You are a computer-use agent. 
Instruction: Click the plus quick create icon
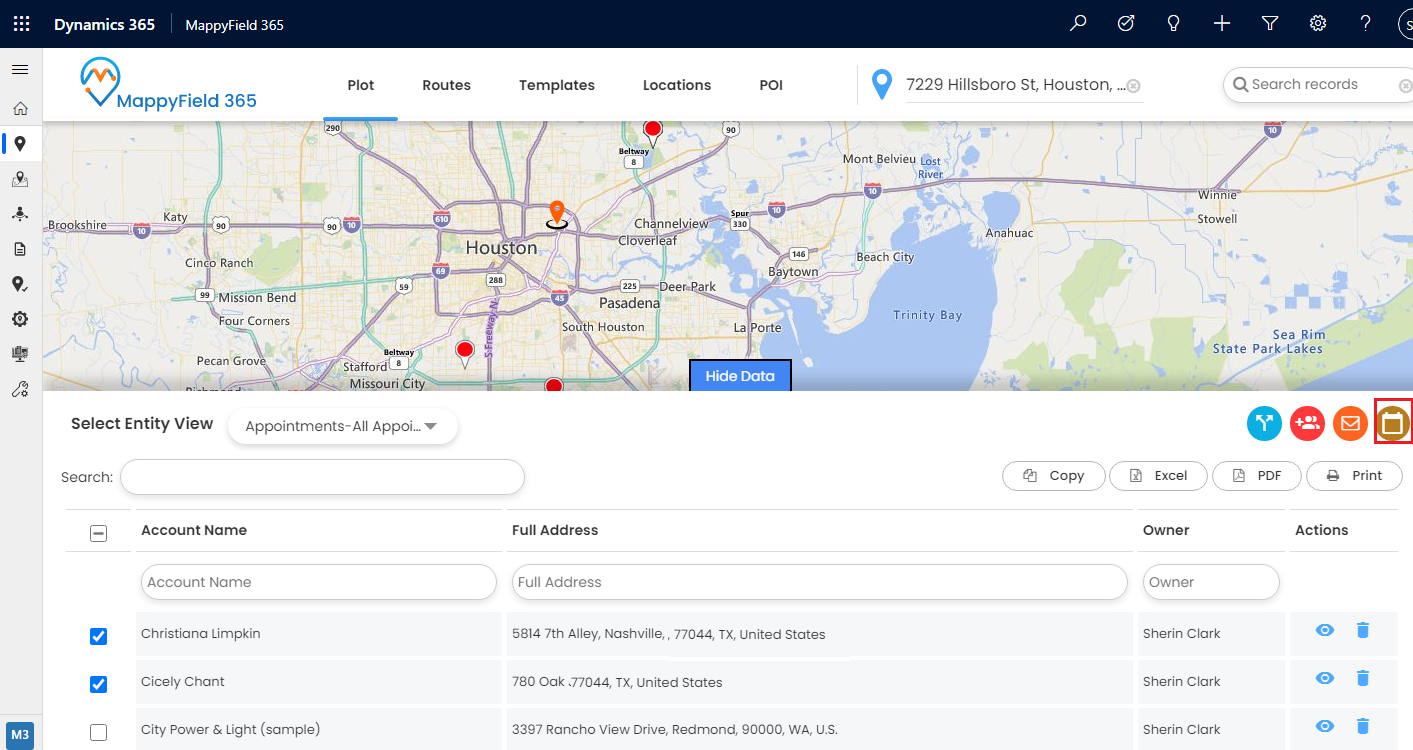(x=1222, y=24)
